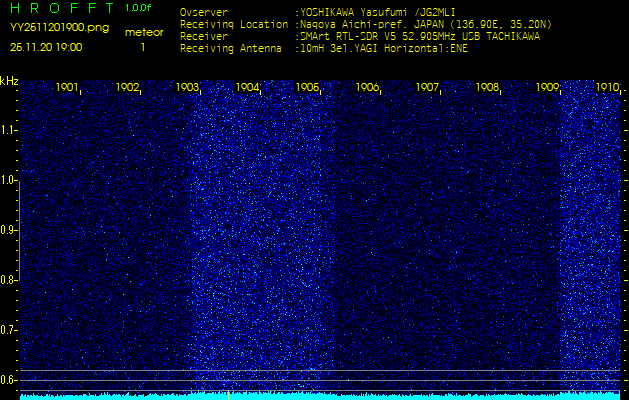629x400 pixels.
Task: Click time marker 1905
Action: click(x=307, y=87)
